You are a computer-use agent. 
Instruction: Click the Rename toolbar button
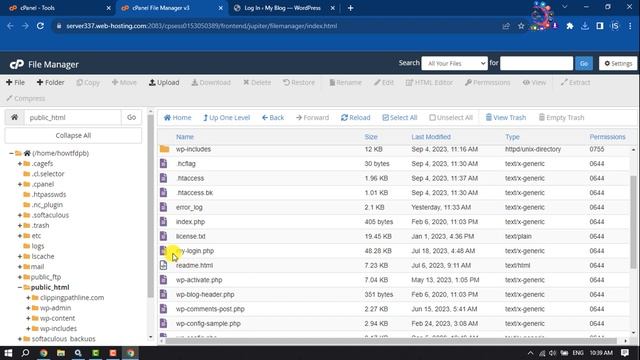(x=345, y=82)
